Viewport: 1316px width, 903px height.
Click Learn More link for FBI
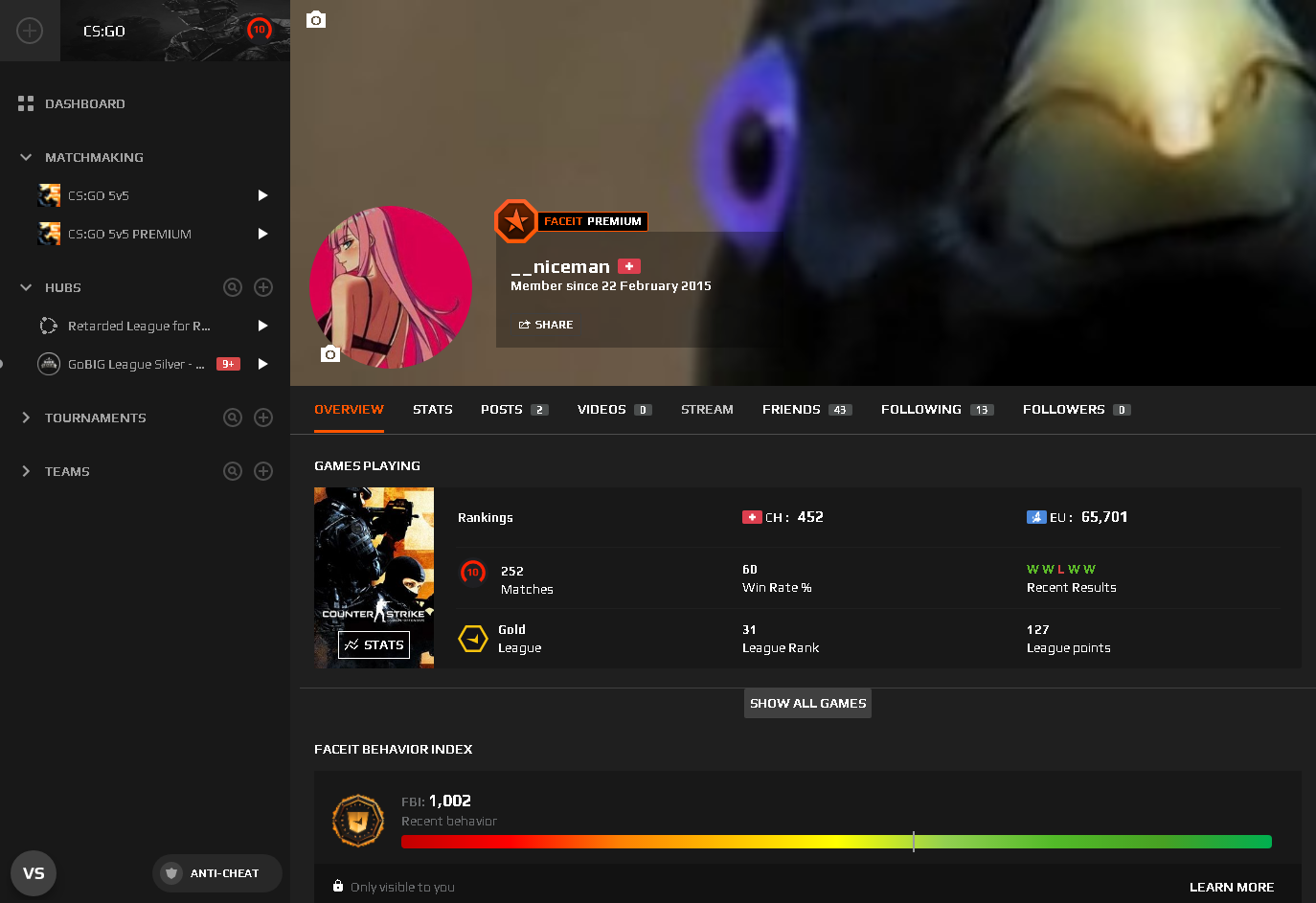coord(1232,887)
